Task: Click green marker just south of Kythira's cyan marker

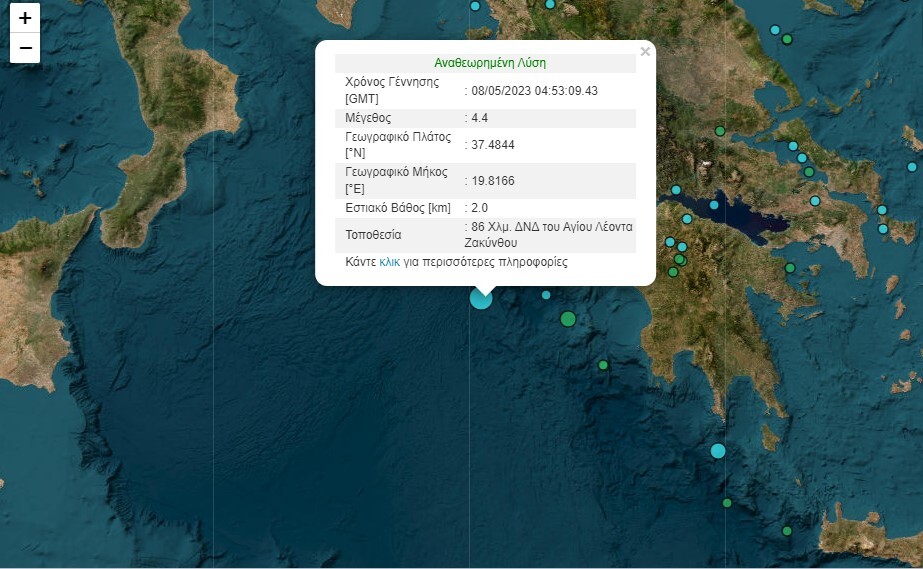Action: pos(727,503)
